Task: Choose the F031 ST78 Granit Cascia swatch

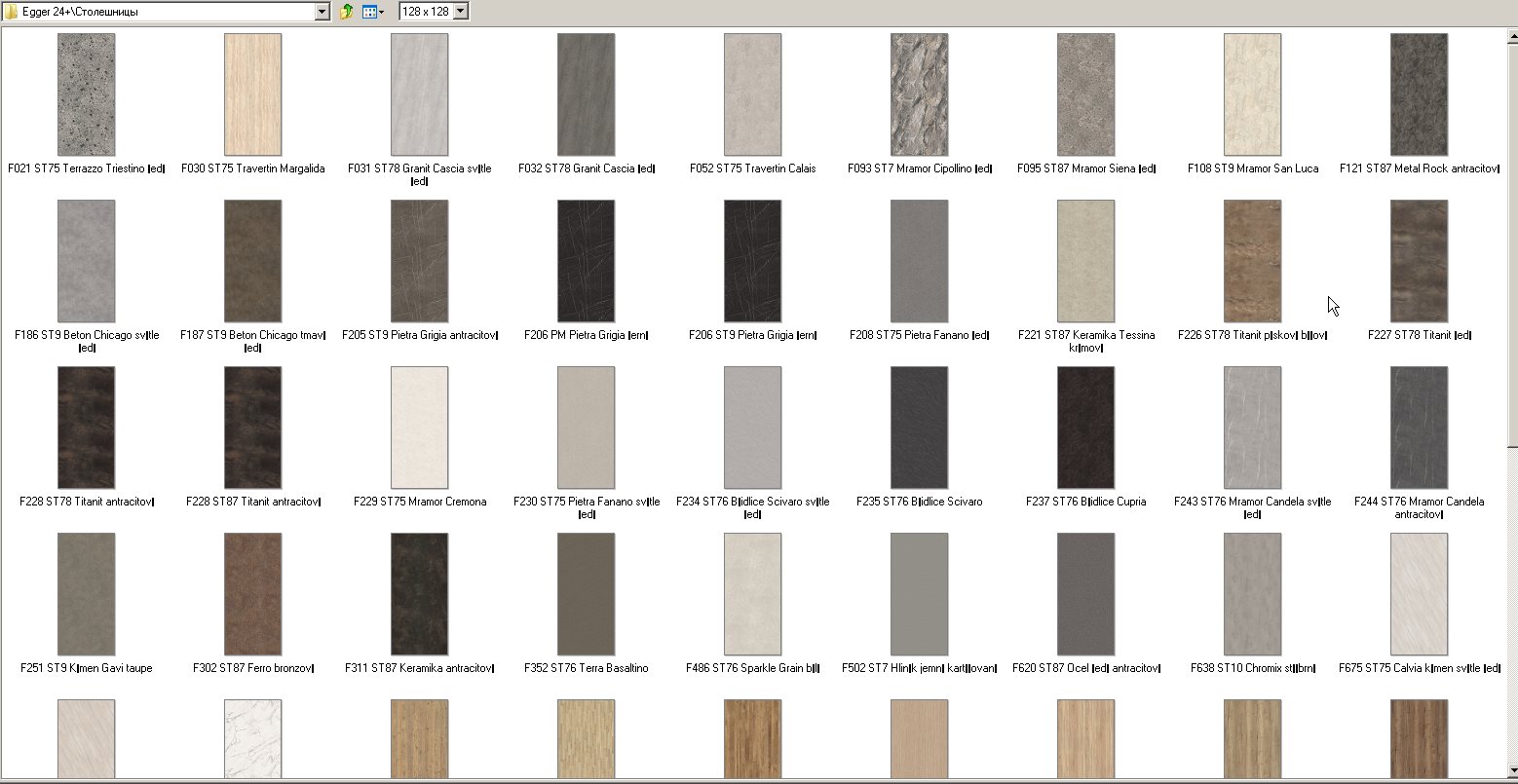Action: (x=419, y=94)
